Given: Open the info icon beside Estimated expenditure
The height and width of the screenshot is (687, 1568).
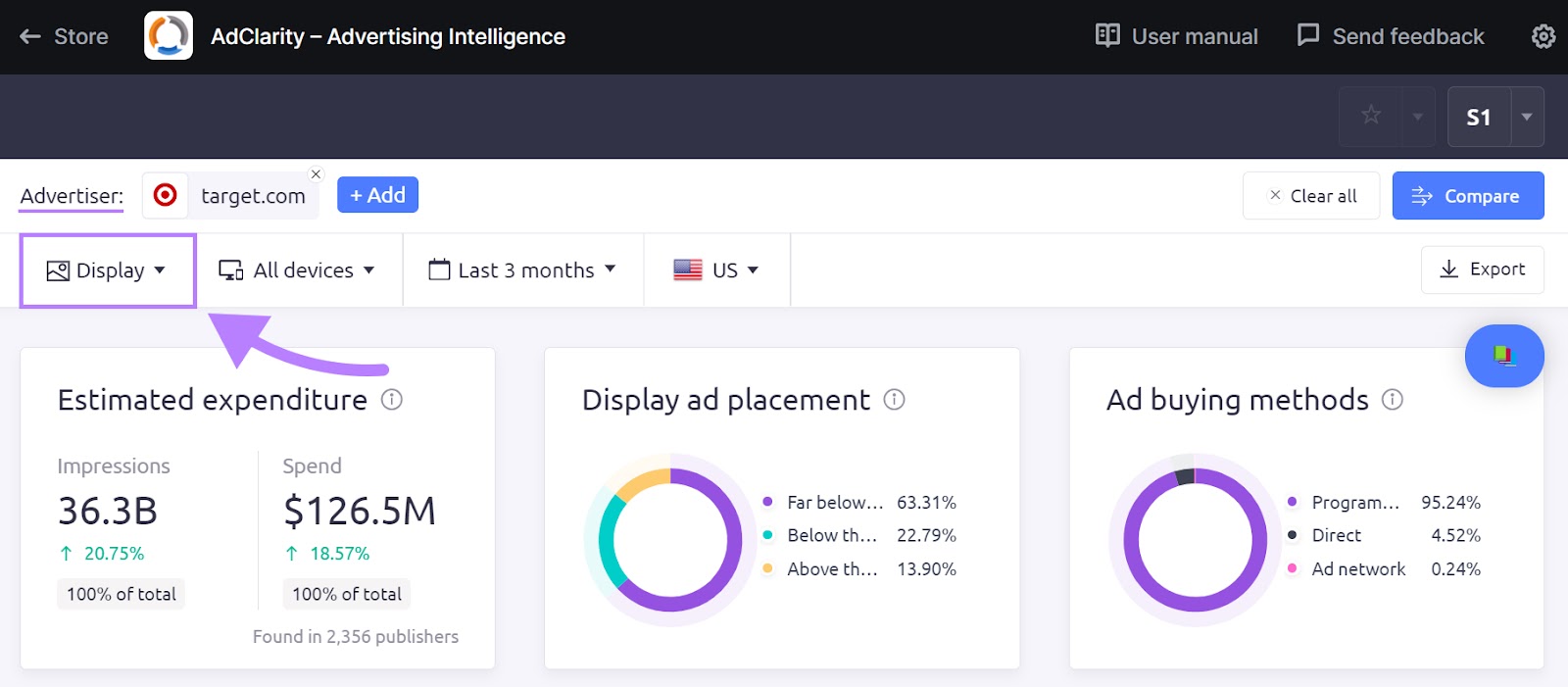Looking at the screenshot, I should pos(392,400).
